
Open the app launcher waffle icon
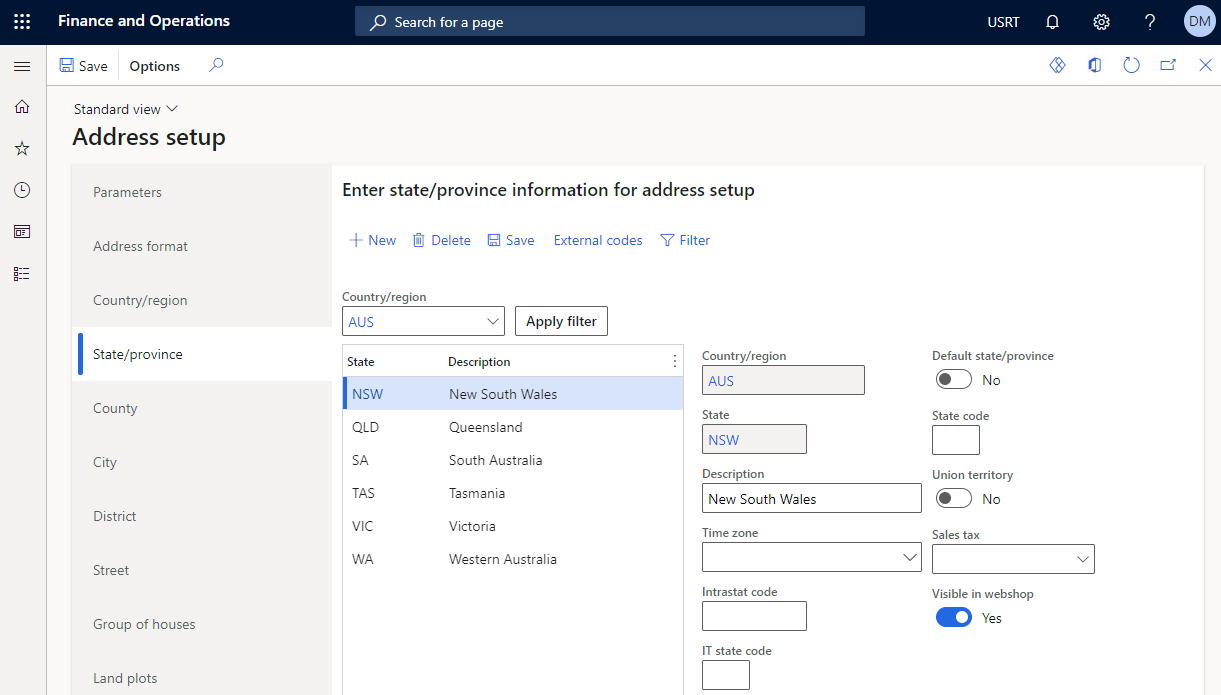(x=22, y=22)
